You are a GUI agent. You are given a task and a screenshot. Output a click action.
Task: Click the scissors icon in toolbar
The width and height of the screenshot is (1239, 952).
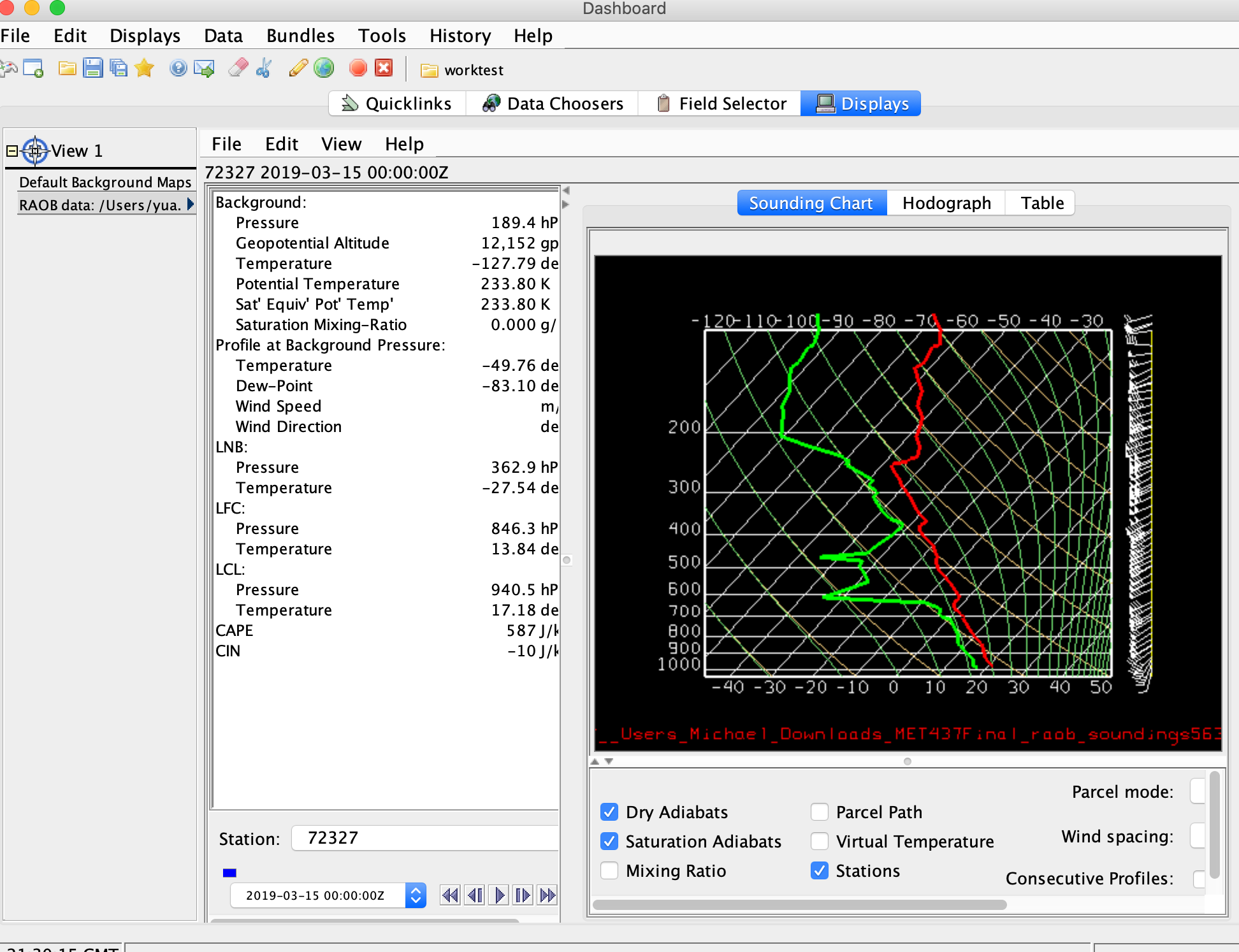pos(264,68)
